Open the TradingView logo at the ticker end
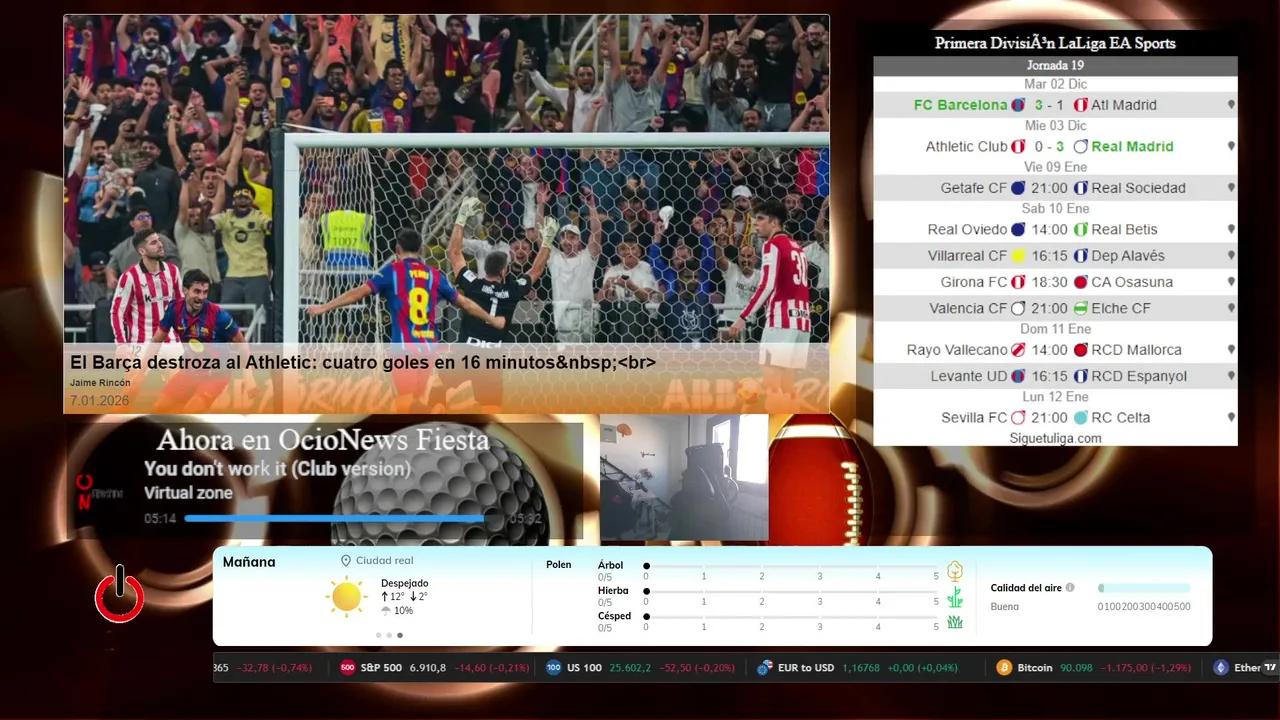This screenshot has width=1280, height=720. point(1270,668)
